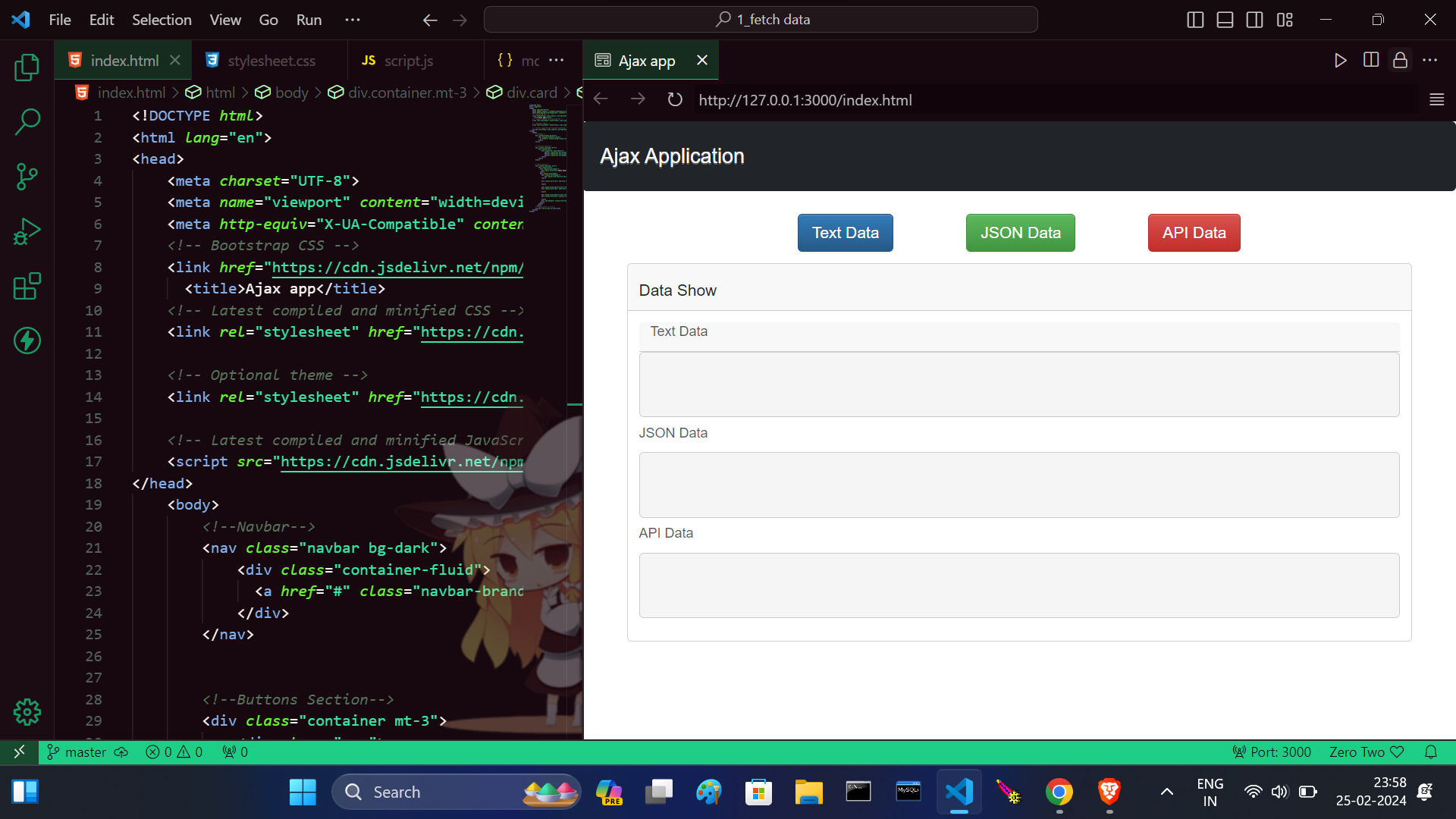Switch to the stylesheet.css tab
Image resolution: width=1456 pixels, height=819 pixels.
(x=269, y=60)
